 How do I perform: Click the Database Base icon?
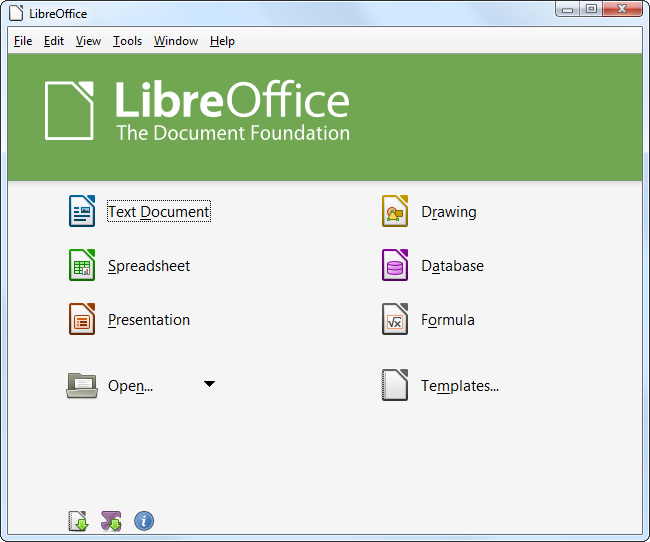click(395, 265)
